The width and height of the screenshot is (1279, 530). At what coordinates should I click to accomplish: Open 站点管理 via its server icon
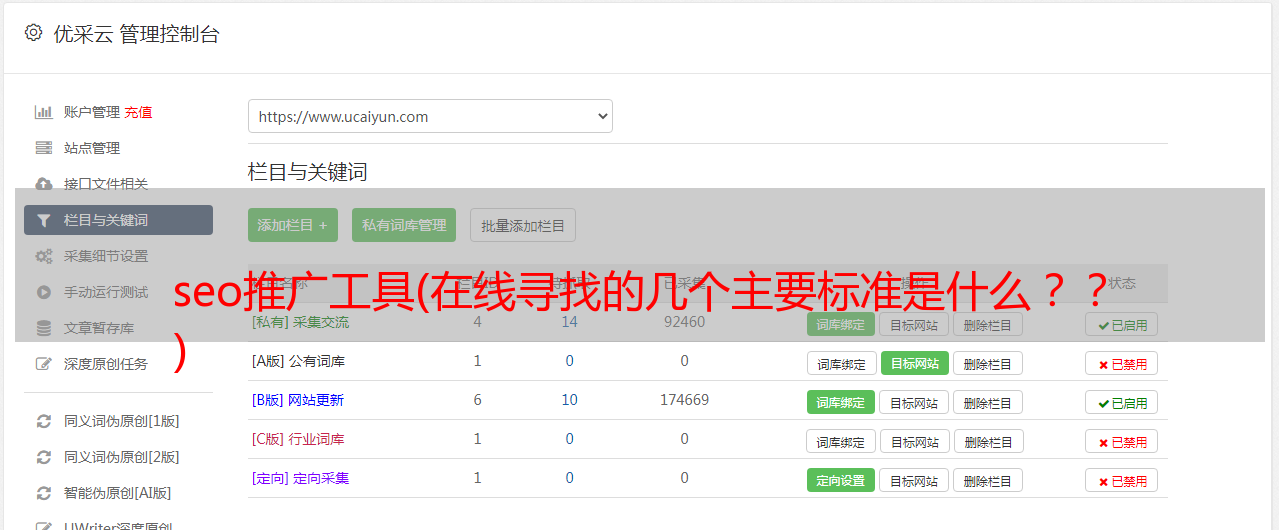pos(43,148)
